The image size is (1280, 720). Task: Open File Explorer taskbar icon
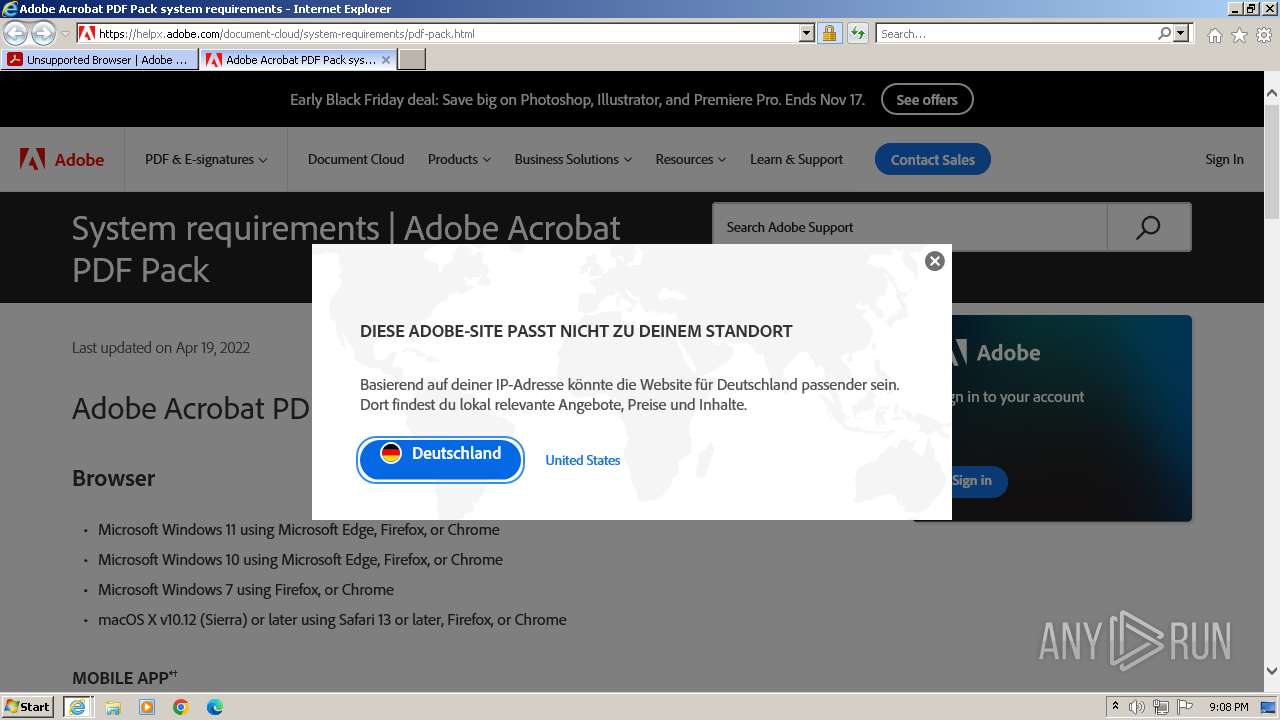point(113,707)
